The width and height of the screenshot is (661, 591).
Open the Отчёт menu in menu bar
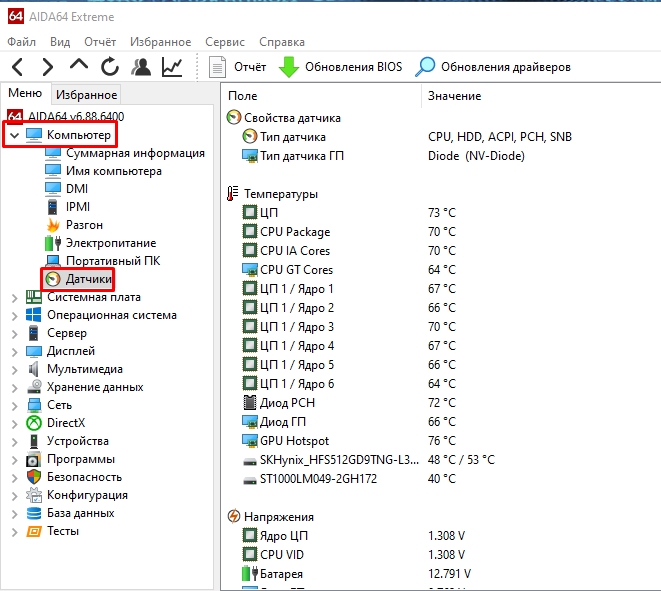pos(100,42)
